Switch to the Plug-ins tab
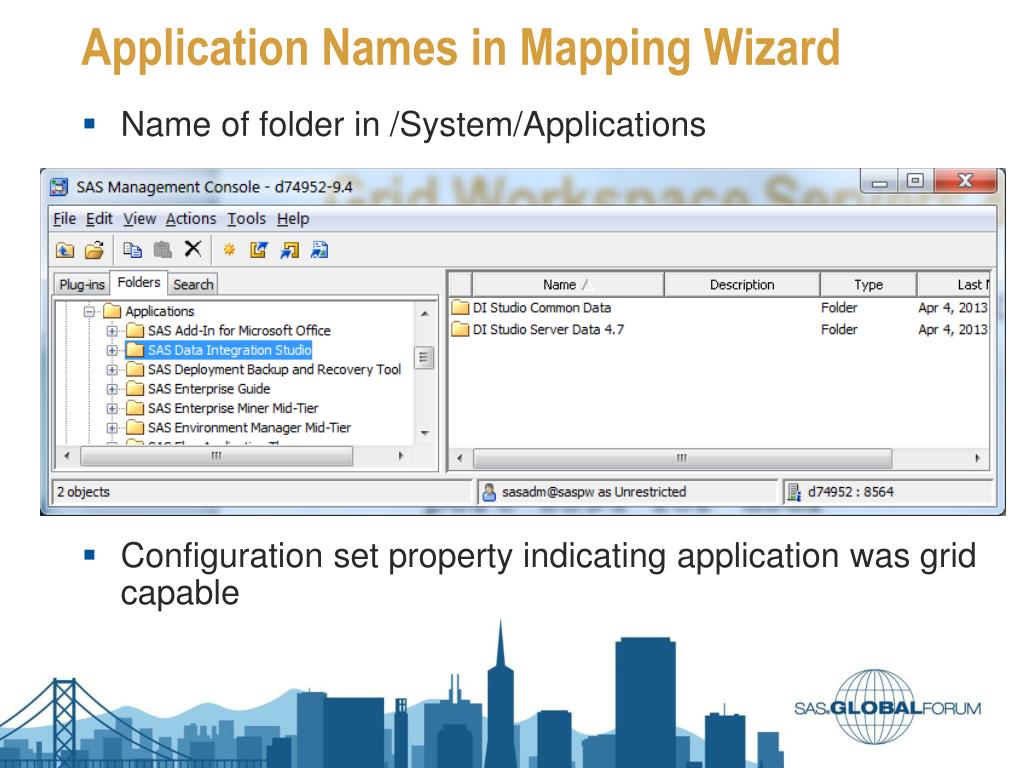 pos(82,284)
